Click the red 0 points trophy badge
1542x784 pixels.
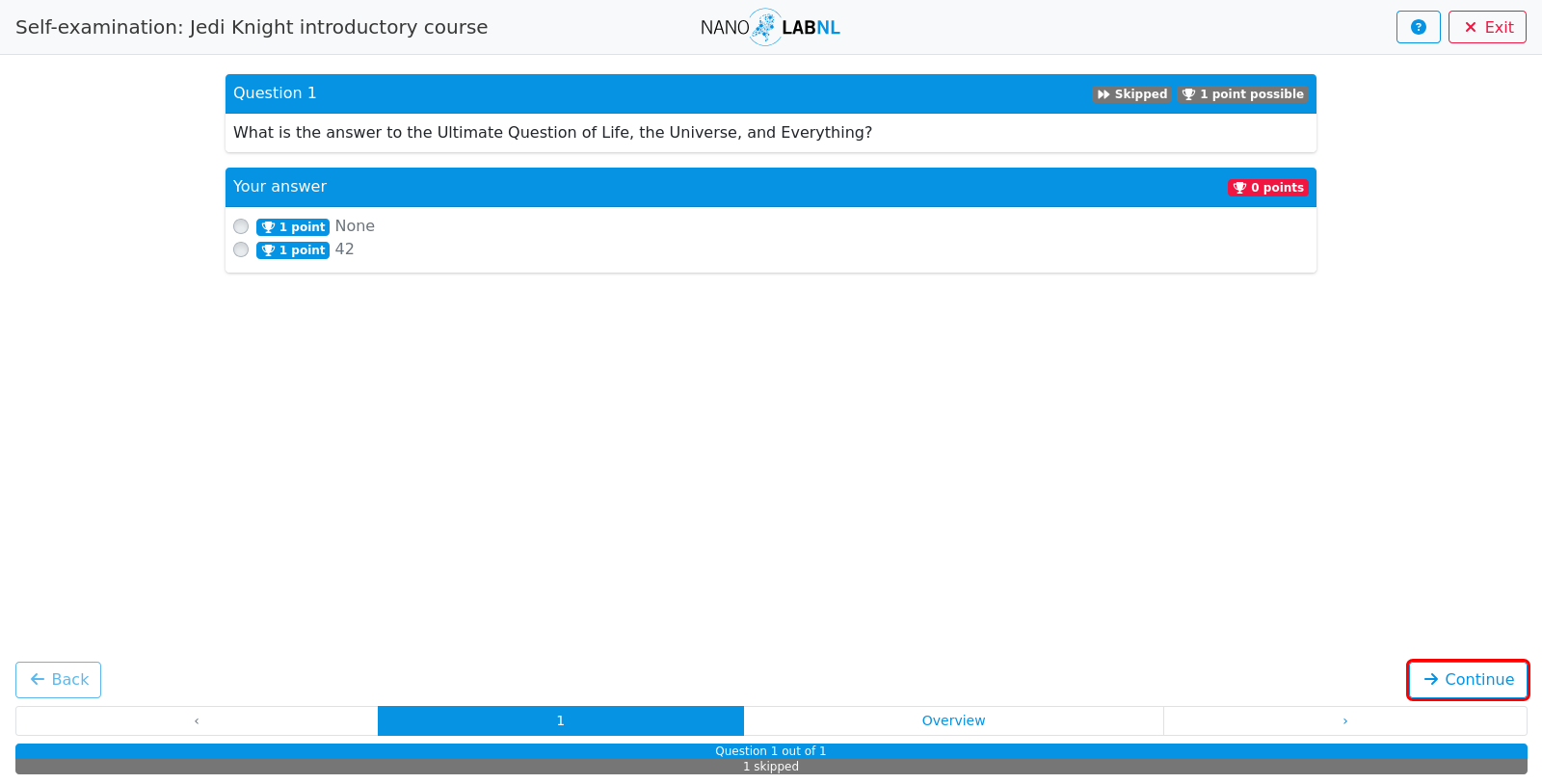[1268, 188]
